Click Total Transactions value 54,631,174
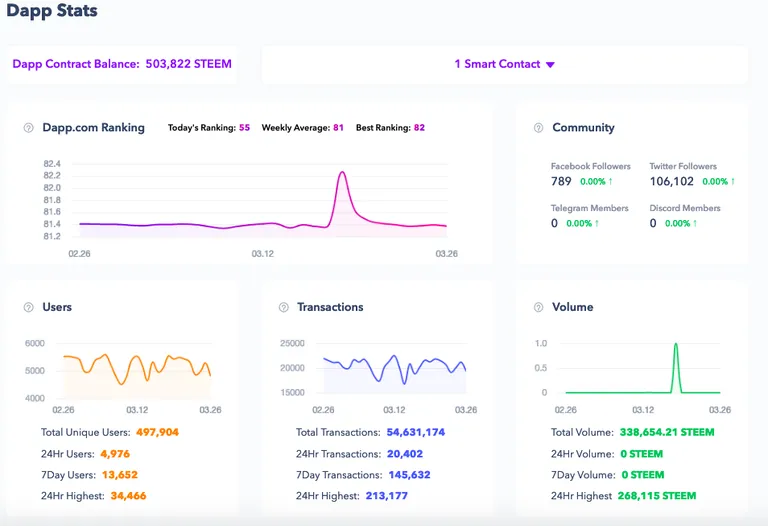The width and height of the screenshot is (768, 526). (416, 432)
